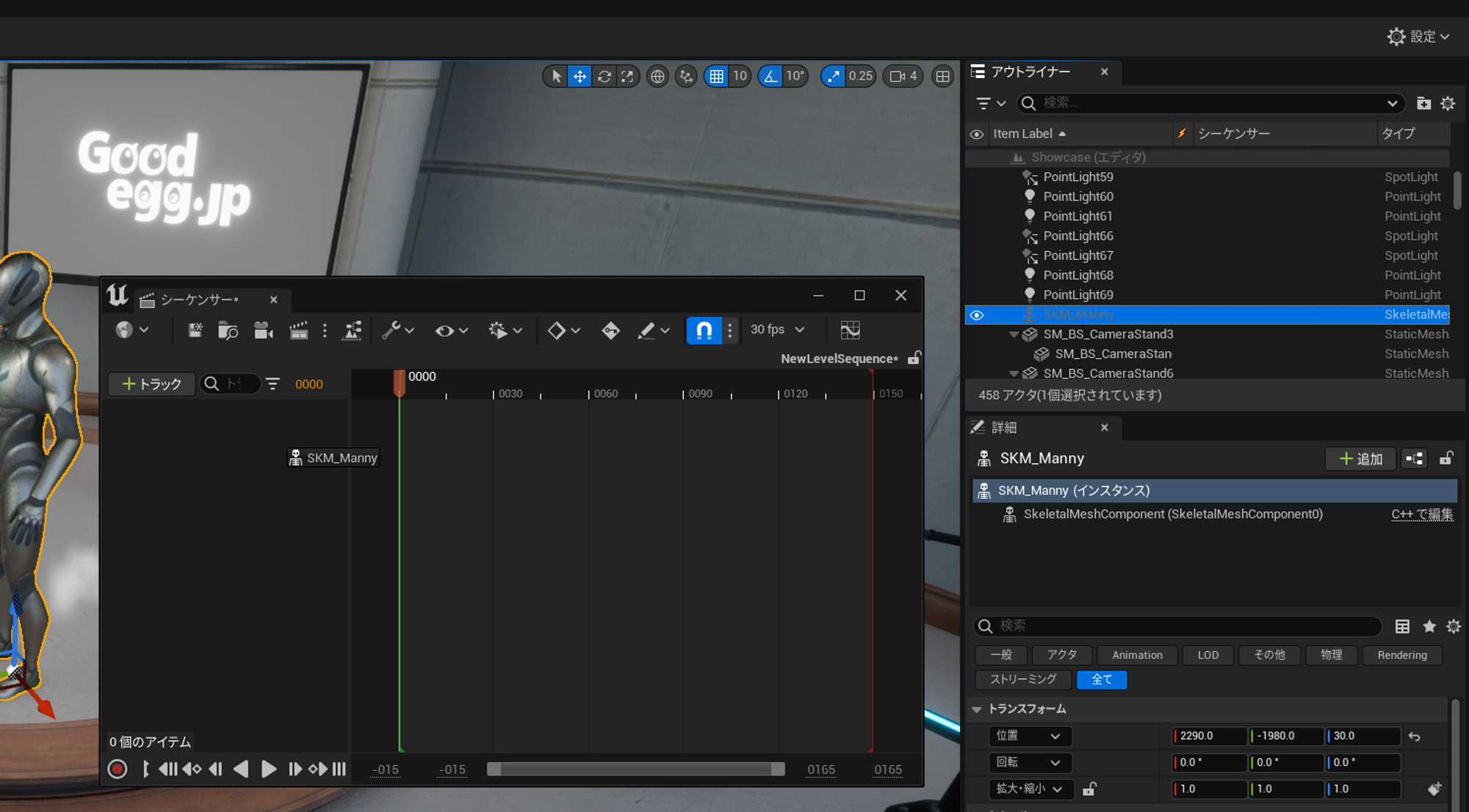Screen dimensions: 1469x812
Task: Reset position to default arrow
Action: point(1415,736)
